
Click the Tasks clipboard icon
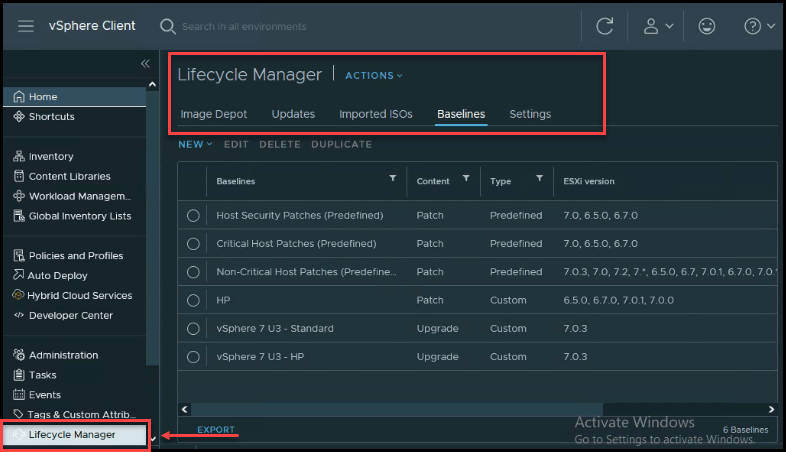[19, 375]
